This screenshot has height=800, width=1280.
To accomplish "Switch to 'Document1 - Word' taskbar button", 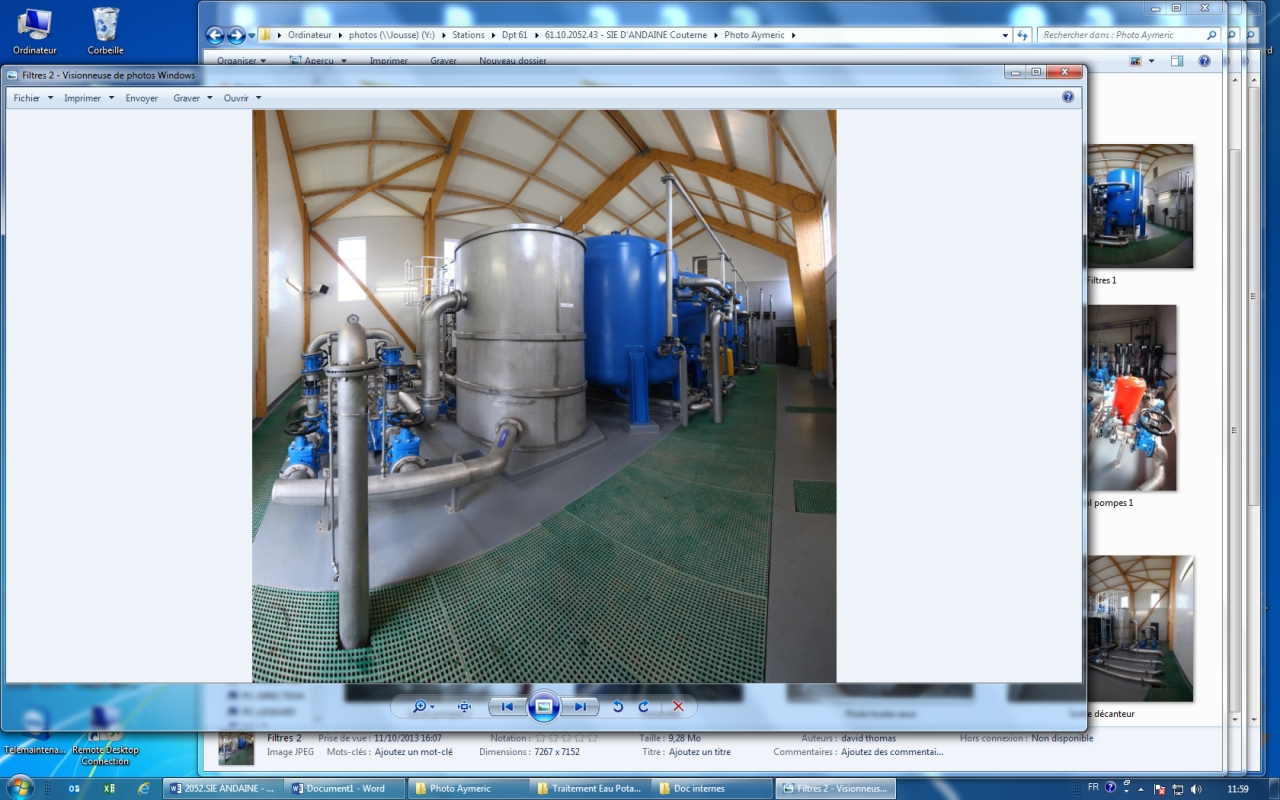I will tap(347, 788).
